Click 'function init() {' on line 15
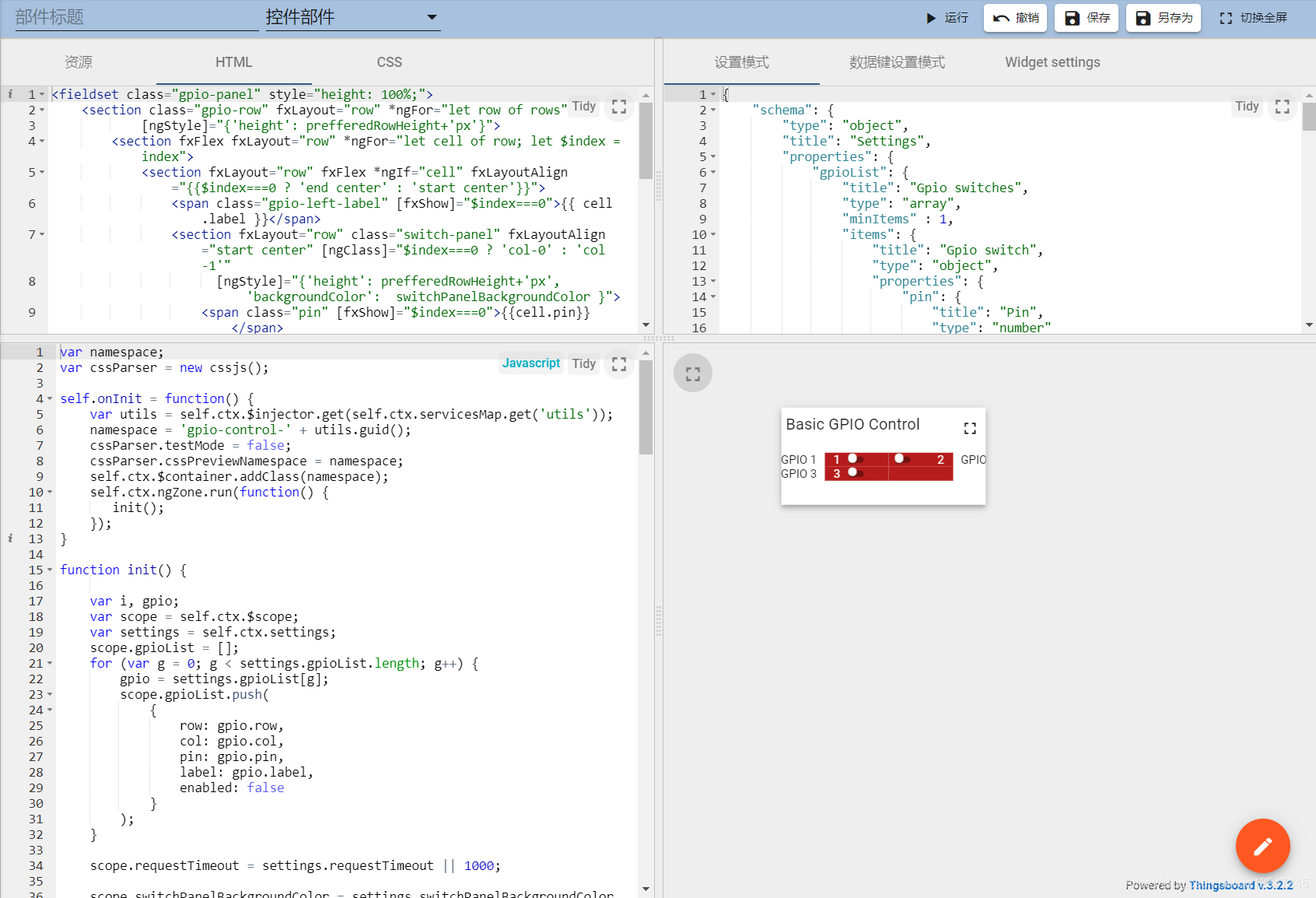Viewport: 1316px width, 898px height. tap(123, 570)
